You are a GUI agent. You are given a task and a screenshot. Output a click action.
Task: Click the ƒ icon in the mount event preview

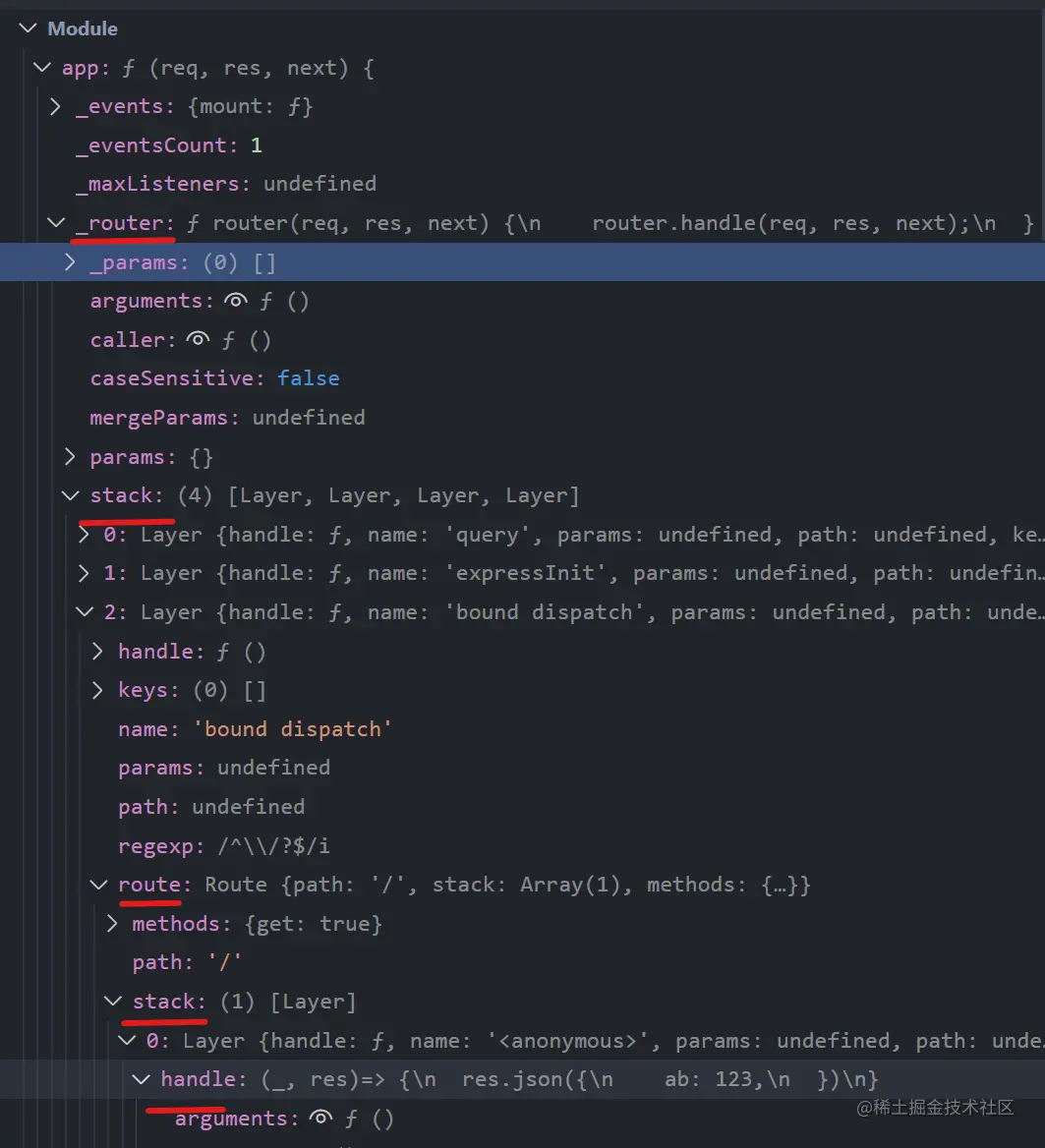coord(295,106)
